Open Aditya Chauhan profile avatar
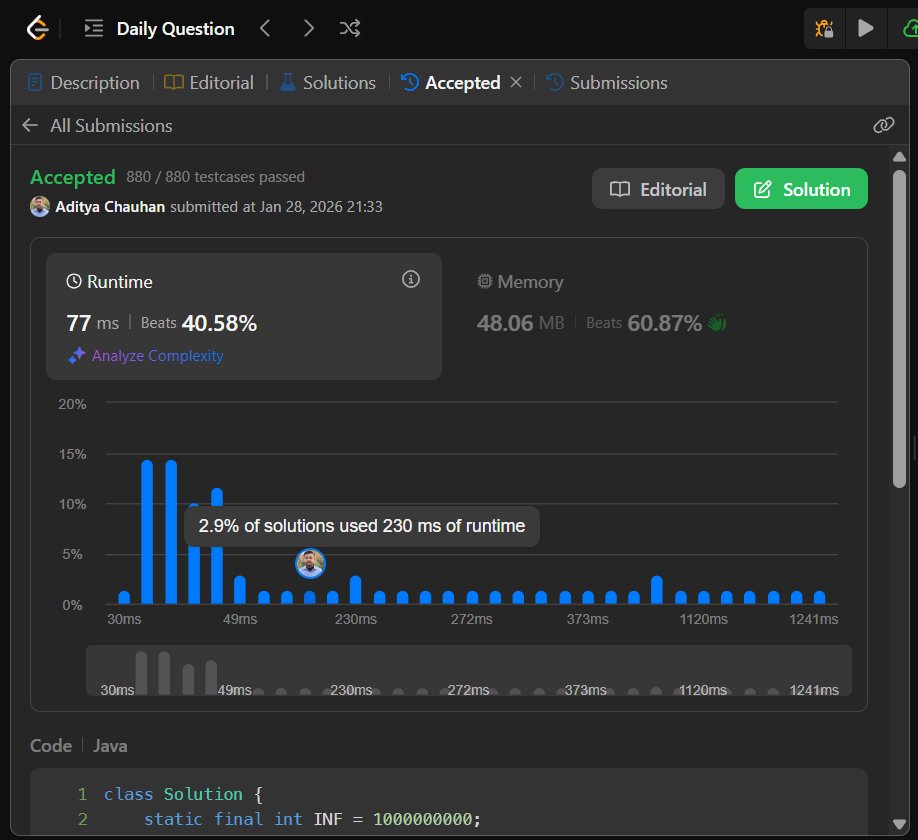The width and height of the screenshot is (918, 840). pos(40,207)
